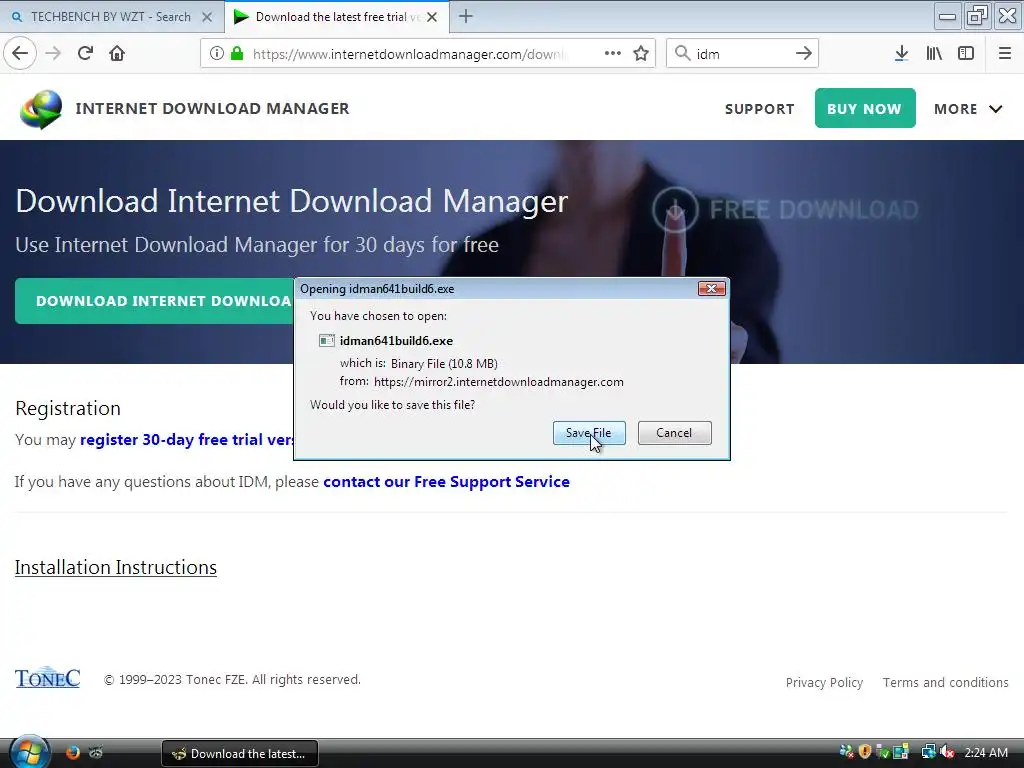Click the Save File button
Image resolution: width=1024 pixels, height=768 pixels.
[589, 433]
